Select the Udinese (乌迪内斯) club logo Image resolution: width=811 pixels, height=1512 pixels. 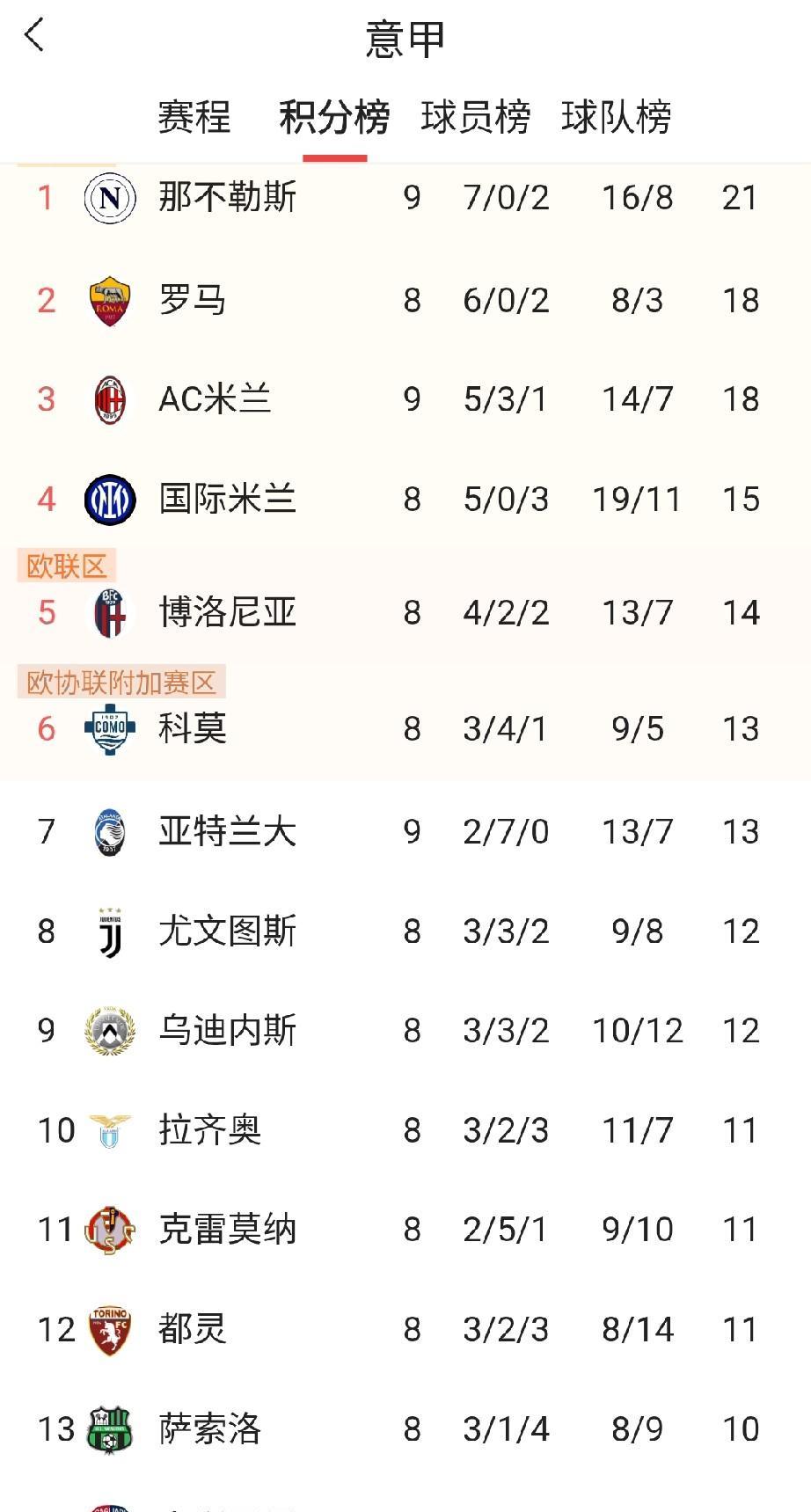coord(107,1028)
